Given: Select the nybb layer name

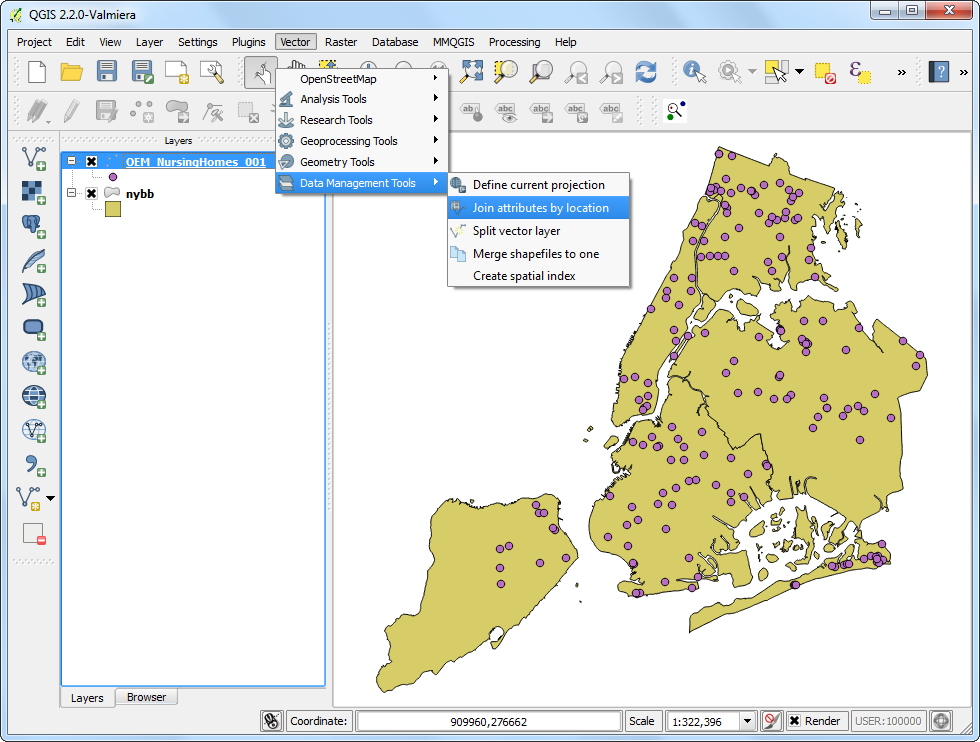Looking at the screenshot, I should (x=140, y=194).
